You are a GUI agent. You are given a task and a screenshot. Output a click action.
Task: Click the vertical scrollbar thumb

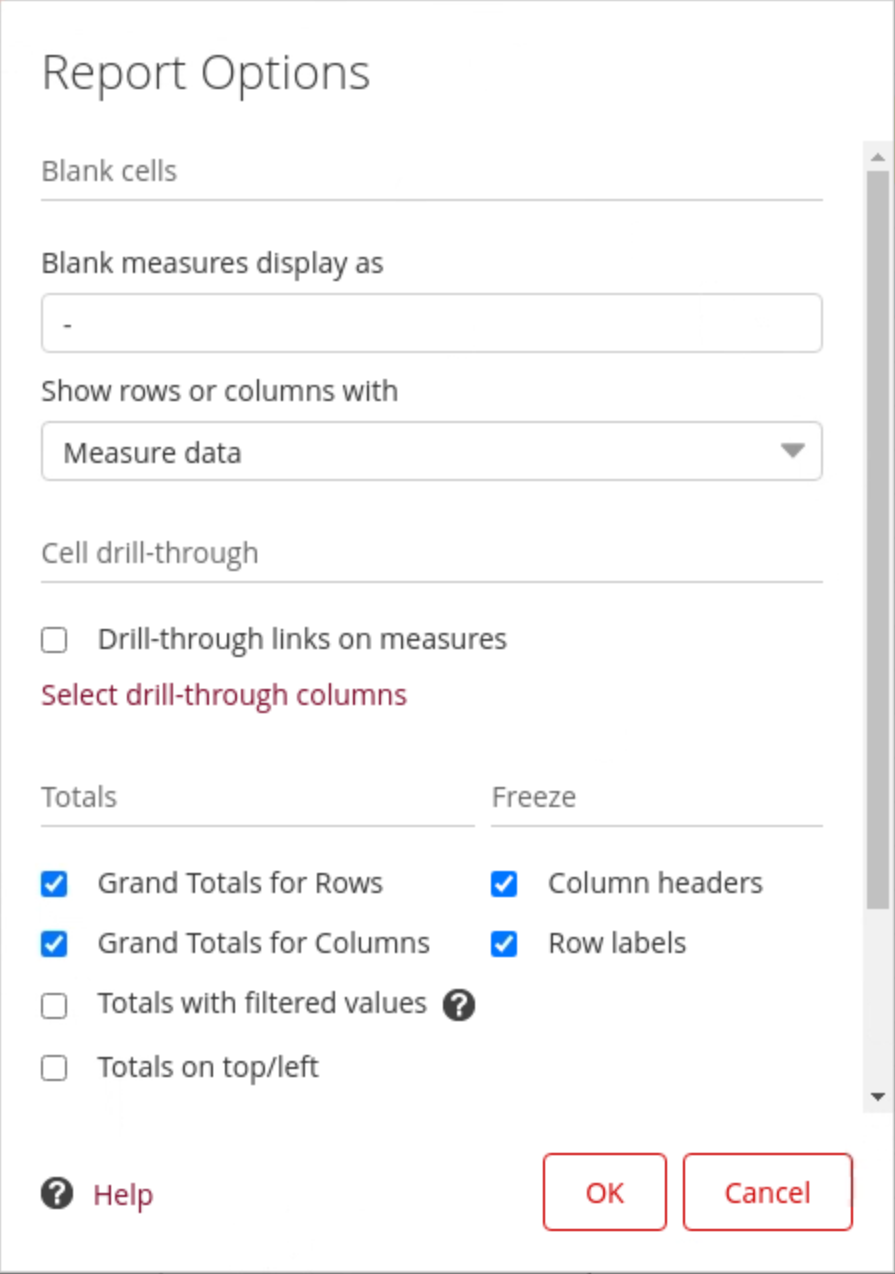pos(878,540)
